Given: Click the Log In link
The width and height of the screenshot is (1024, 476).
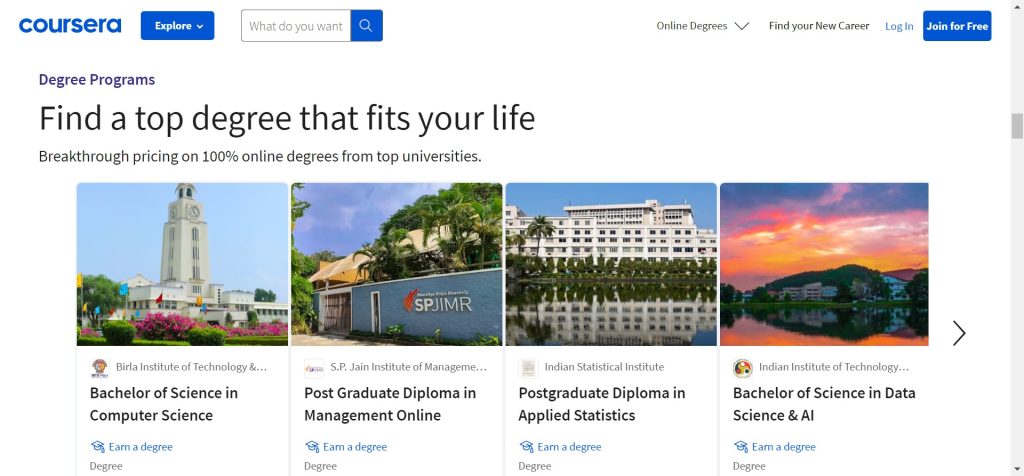Looking at the screenshot, I should click(899, 26).
